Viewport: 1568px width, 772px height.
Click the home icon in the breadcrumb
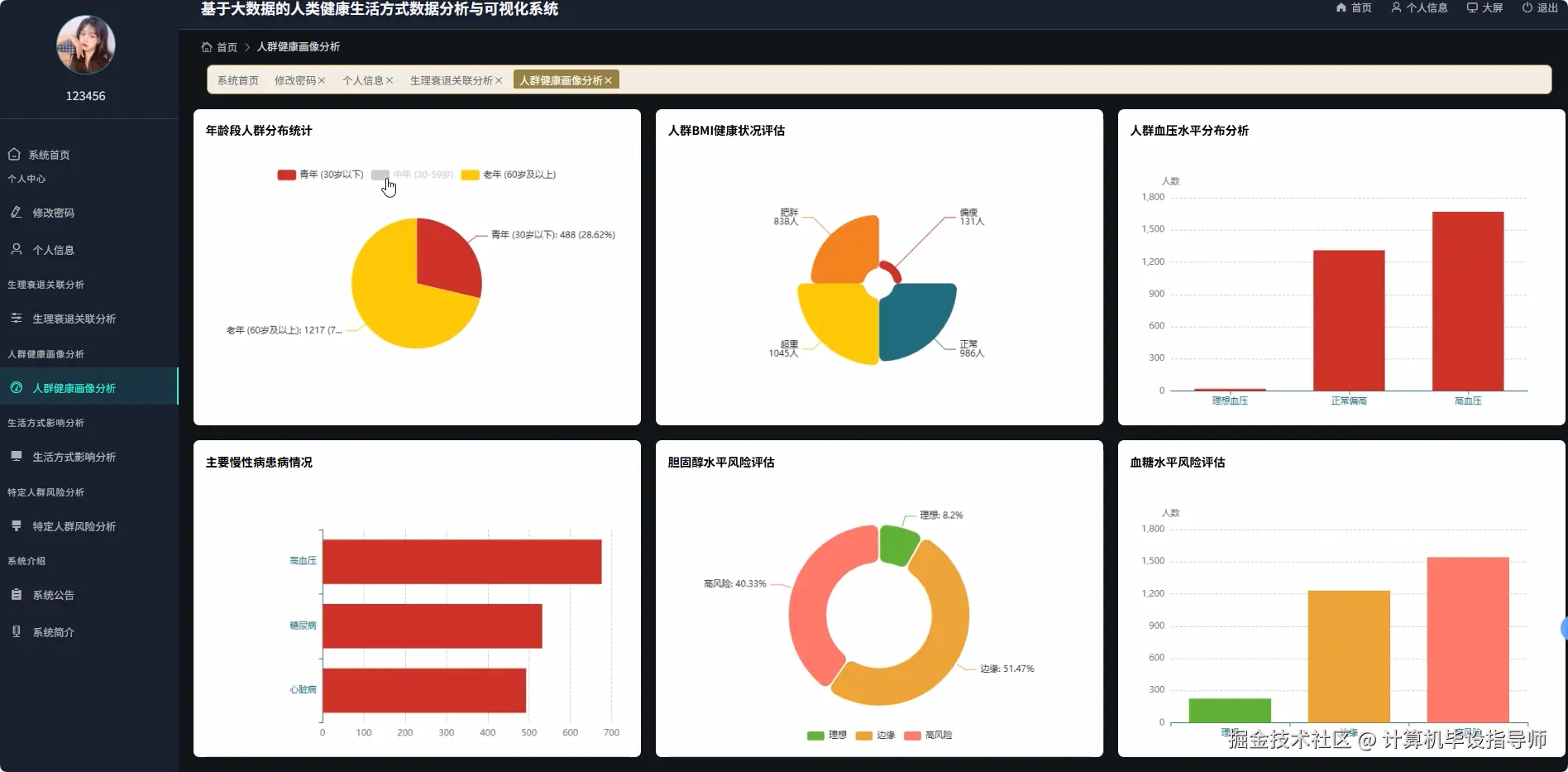(207, 47)
